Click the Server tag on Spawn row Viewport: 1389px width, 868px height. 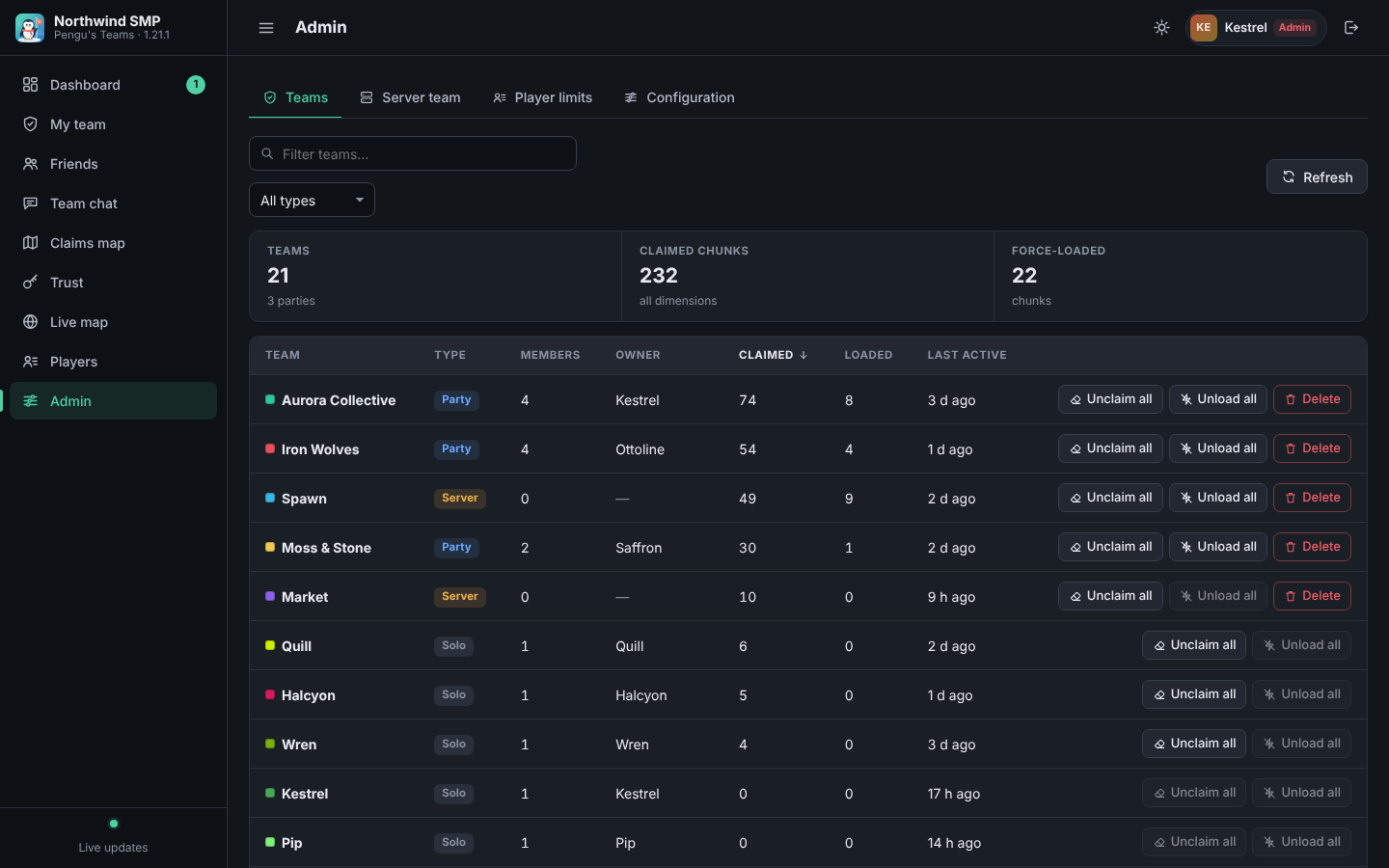tap(460, 499)
